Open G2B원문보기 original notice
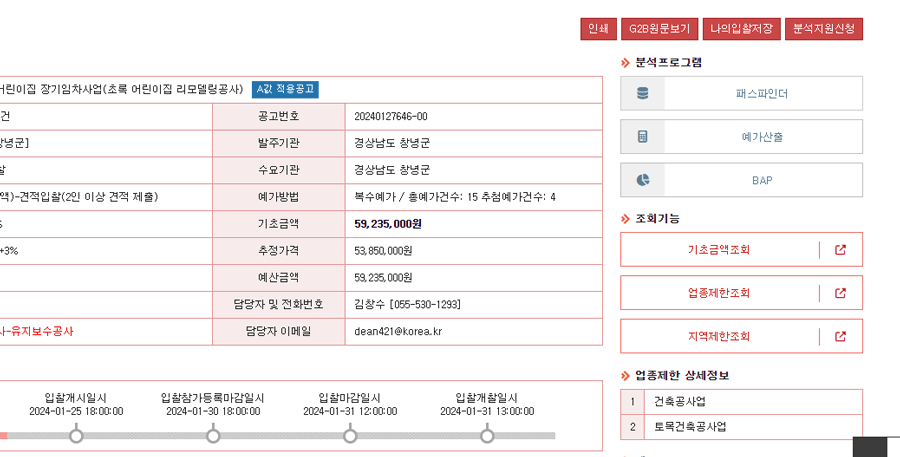Image resolution: width=900 pixels, height=457 pixels. [x=658, y=30]
